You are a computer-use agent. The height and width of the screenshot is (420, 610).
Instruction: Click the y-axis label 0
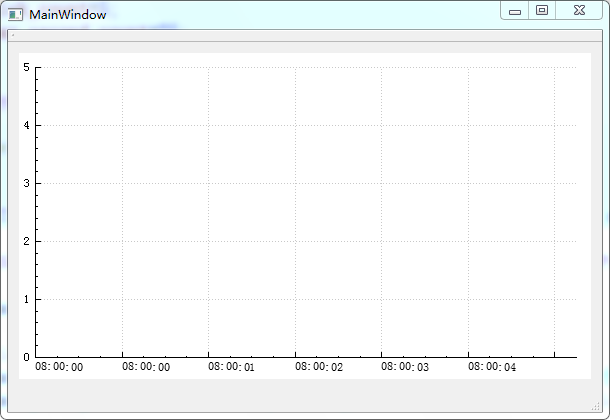(x=26, y=357)
